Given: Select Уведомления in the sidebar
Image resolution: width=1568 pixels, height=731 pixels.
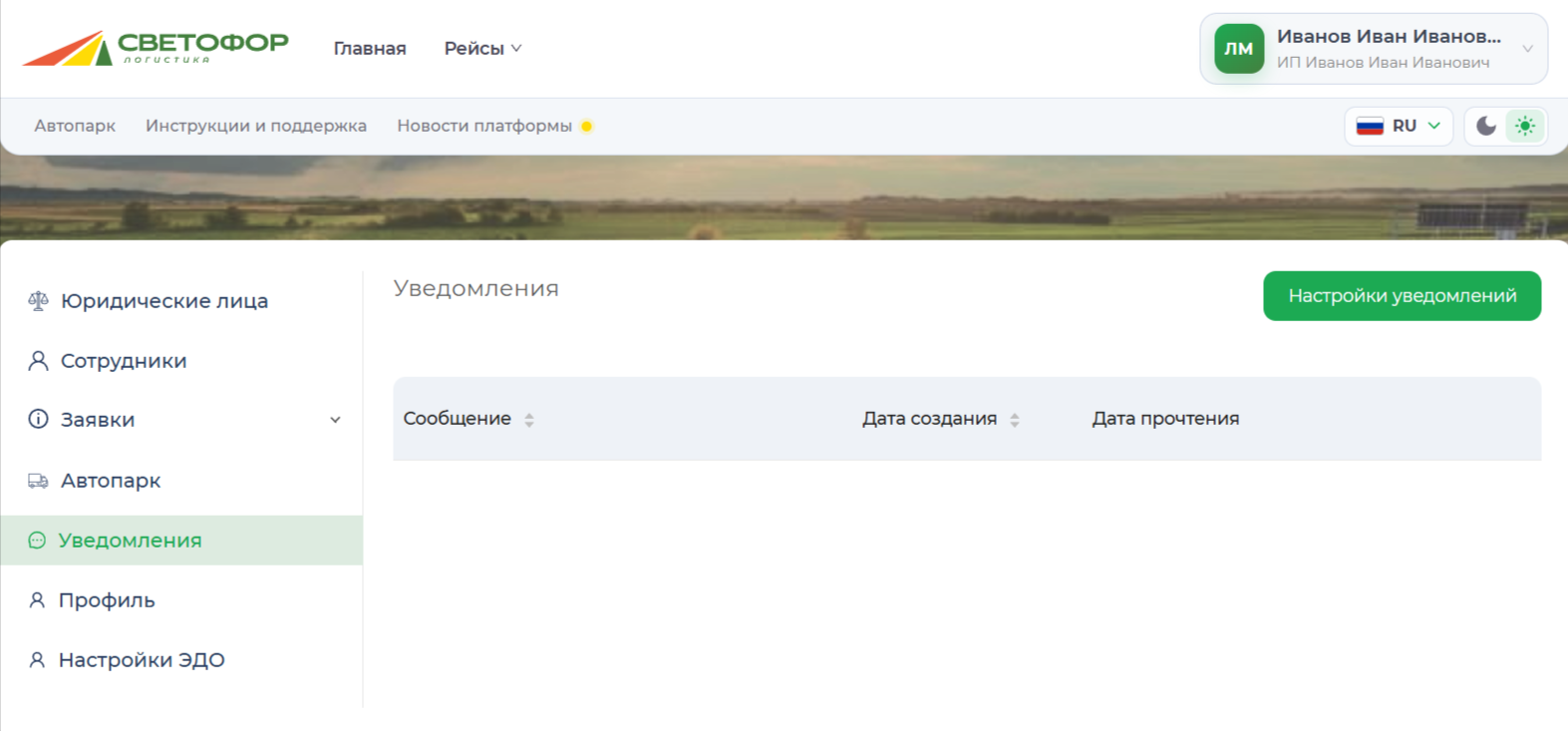Looking at the screenshot, I should [x=181, y=541].
